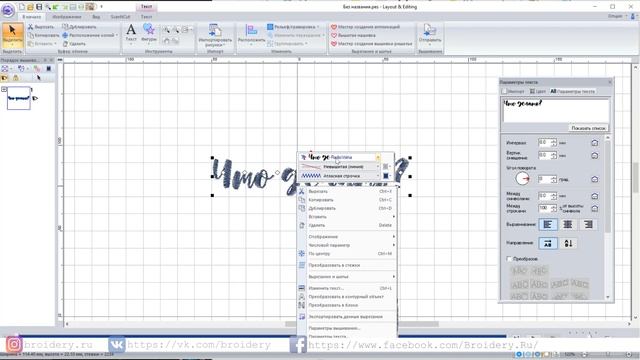The image size is (640, 360).
Task: Click the Facebook icon in bottom banner
Action: pyautogui.click(x=298, y=345)
